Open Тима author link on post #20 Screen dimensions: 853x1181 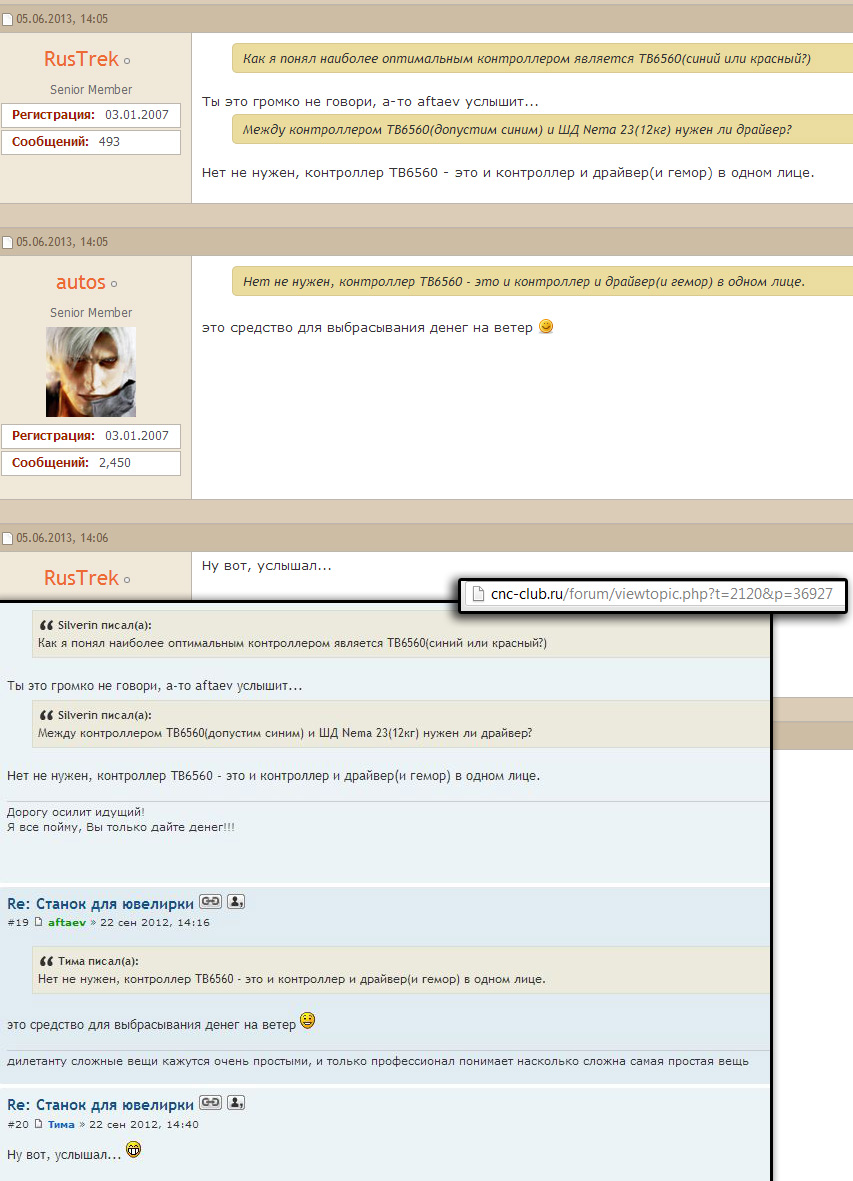click(61, 1125)
